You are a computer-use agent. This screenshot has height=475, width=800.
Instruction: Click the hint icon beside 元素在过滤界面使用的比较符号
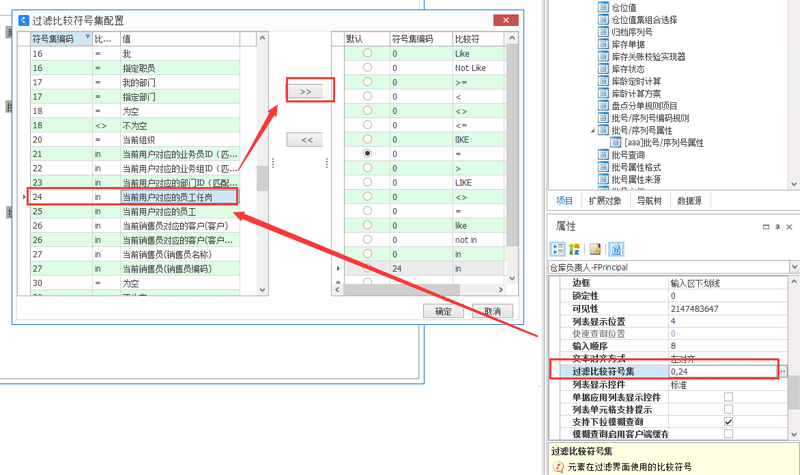click(559, 467)
